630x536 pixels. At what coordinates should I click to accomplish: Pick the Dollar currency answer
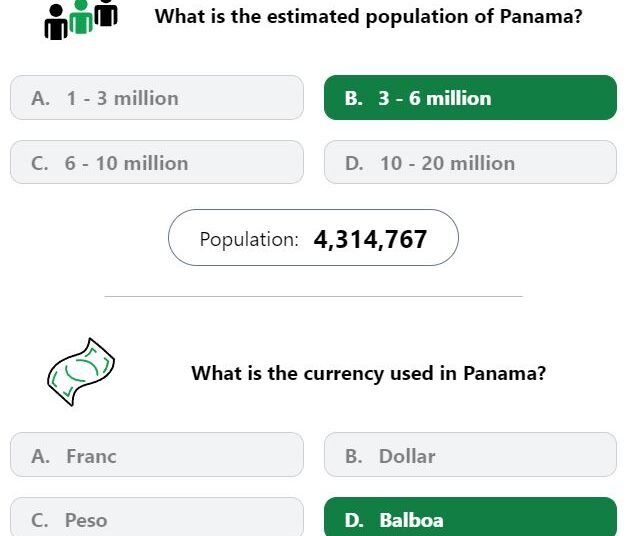[x=470, y=455]
